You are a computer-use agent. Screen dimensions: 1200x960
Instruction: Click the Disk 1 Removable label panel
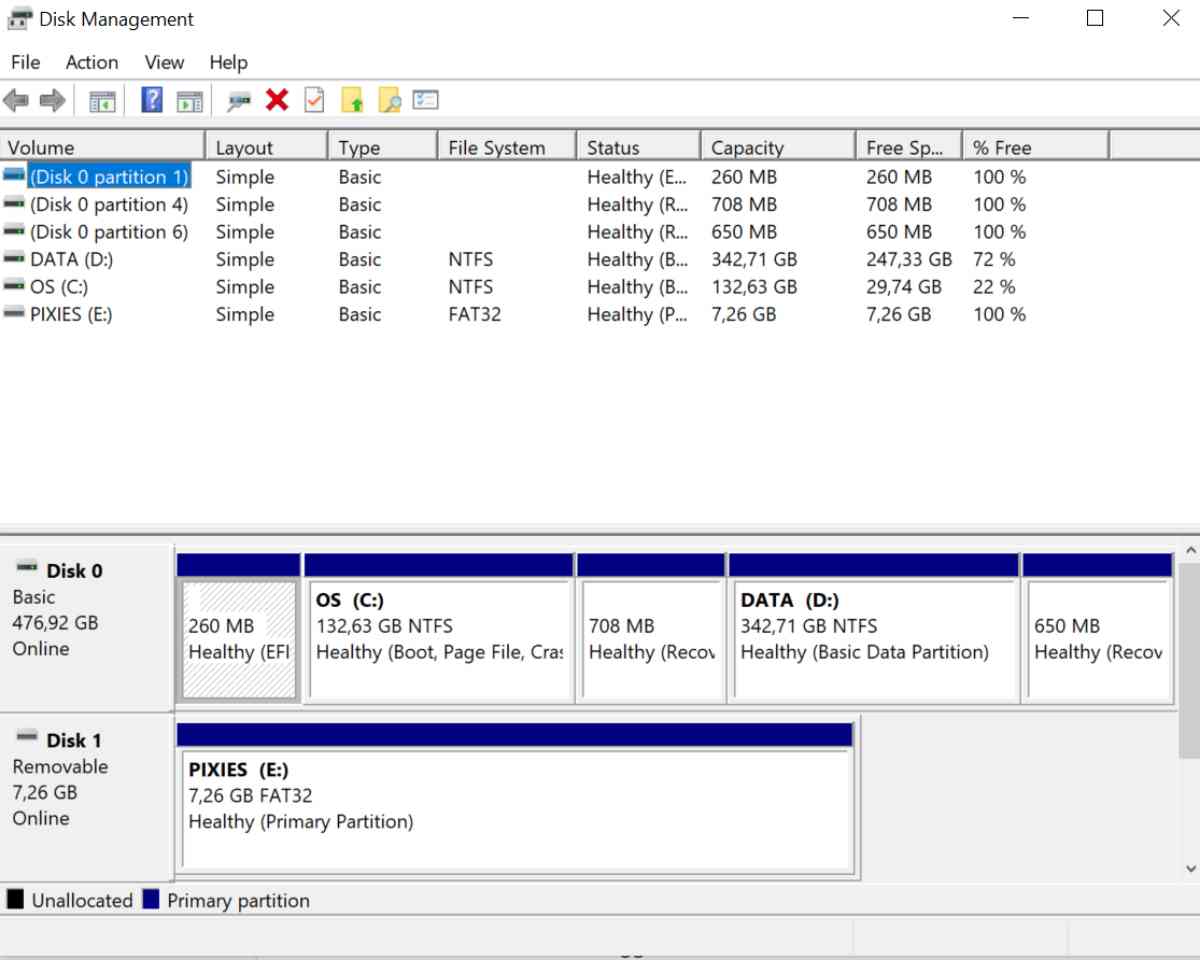[87, 780]
